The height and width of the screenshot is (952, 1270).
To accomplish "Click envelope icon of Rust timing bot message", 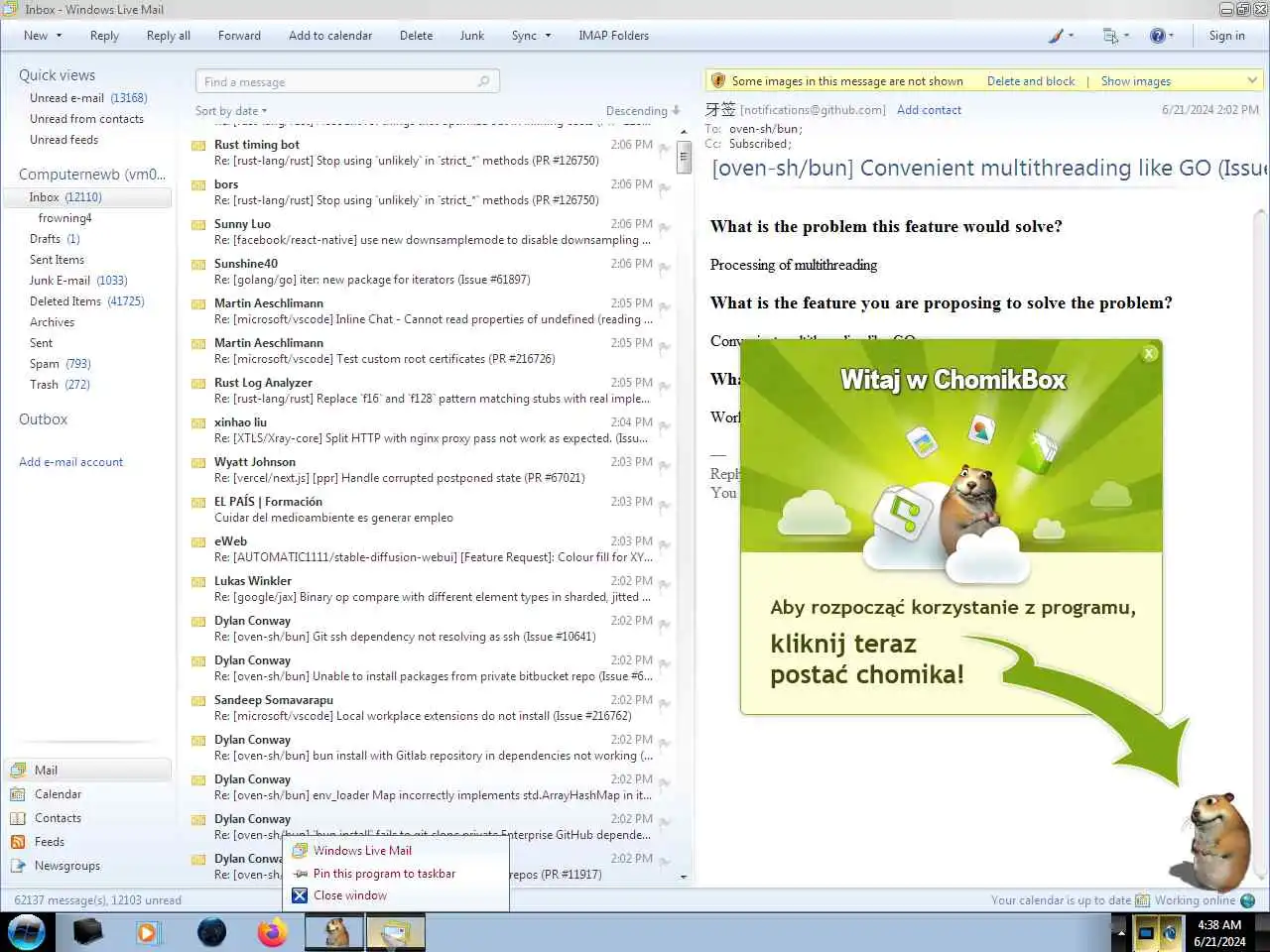I will [198, 146].
